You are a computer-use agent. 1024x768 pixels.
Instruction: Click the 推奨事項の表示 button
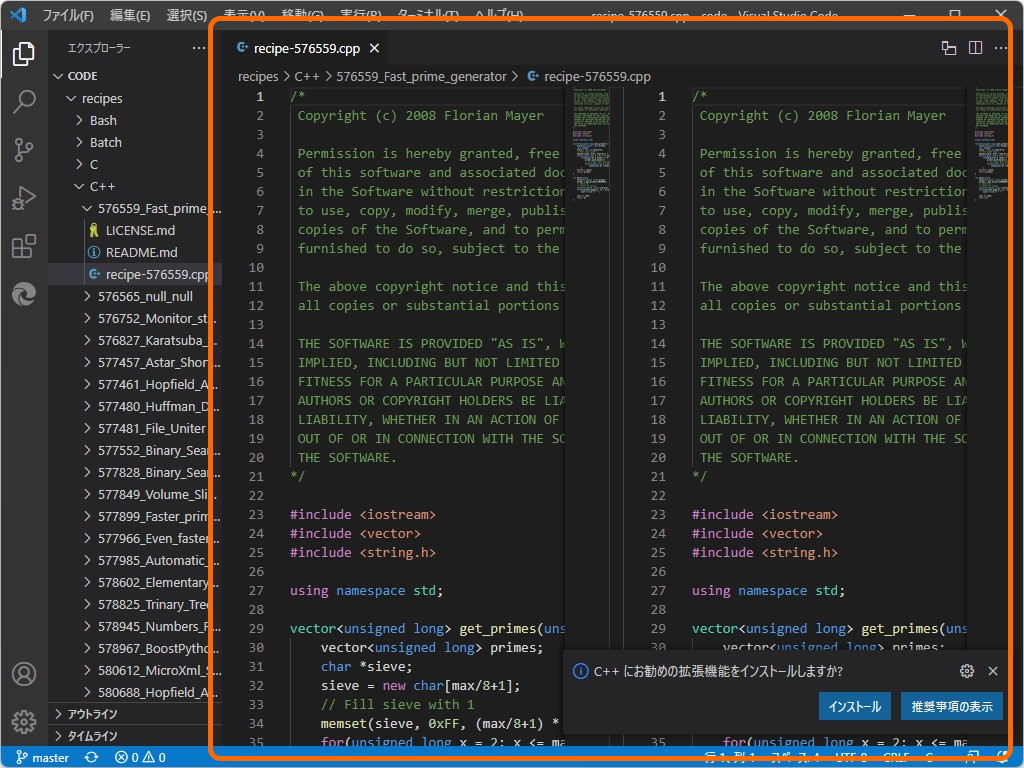click(x=951, y=706)
